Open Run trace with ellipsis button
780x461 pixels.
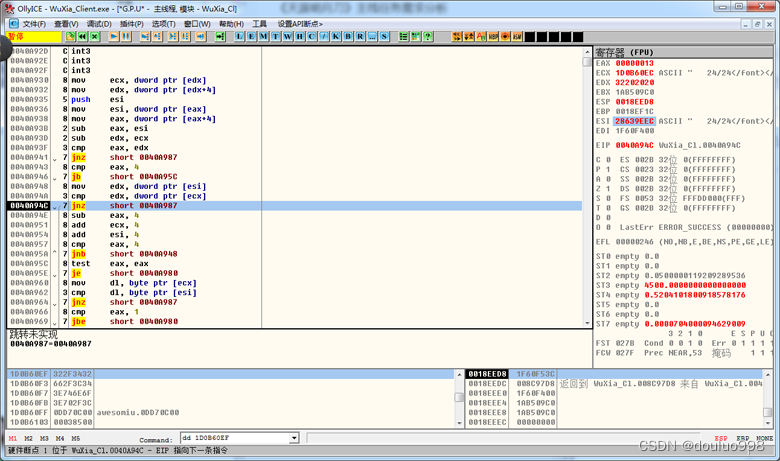(372, 36)
